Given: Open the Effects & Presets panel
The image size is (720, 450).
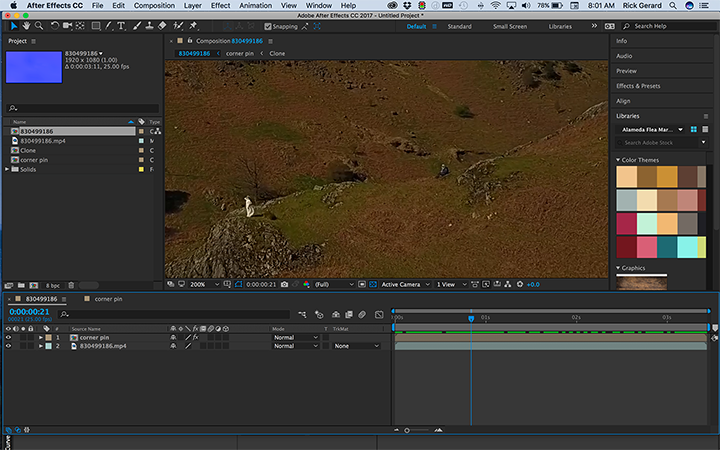Looking at the screenshot, I should [640, 86].
